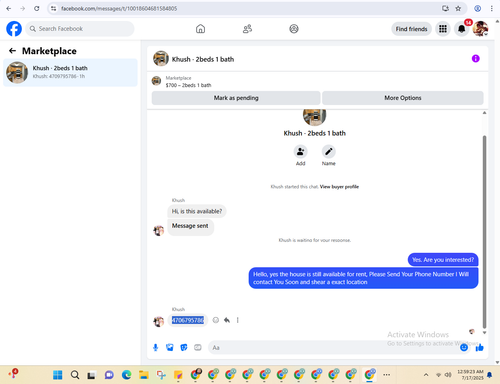Go back in the browser
The image size is (500, 384).
pos(9,8)
